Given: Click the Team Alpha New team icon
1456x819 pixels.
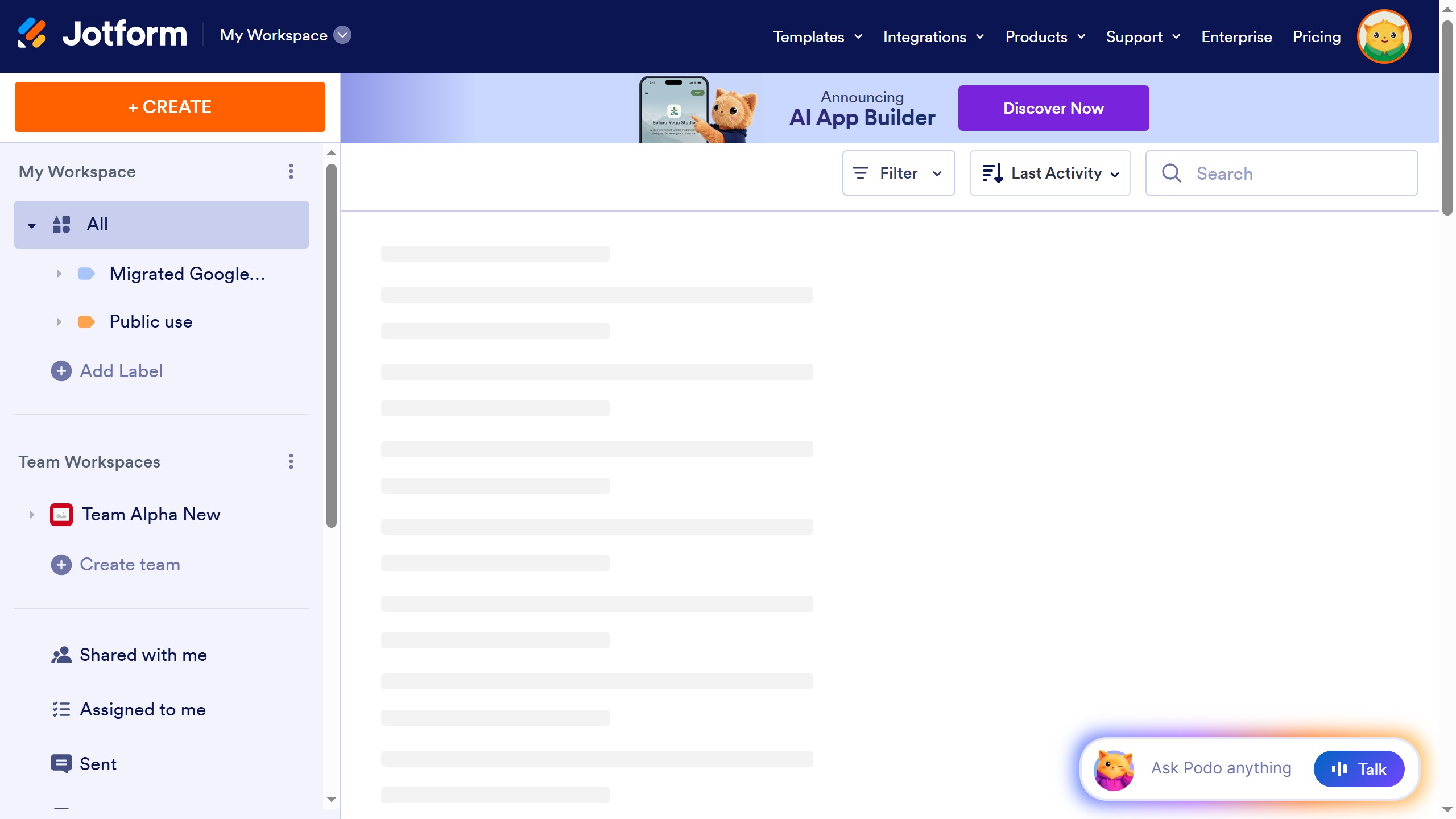Looking at the screenshot, I should 61,515.
